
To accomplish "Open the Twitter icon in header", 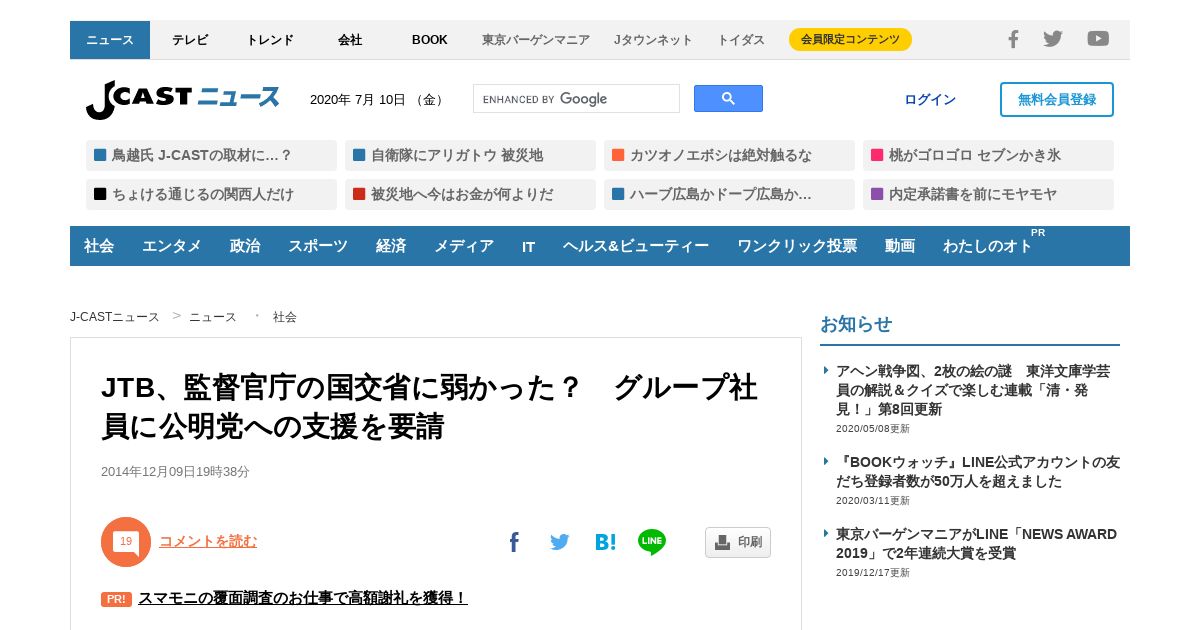I will click(1053, 39).
